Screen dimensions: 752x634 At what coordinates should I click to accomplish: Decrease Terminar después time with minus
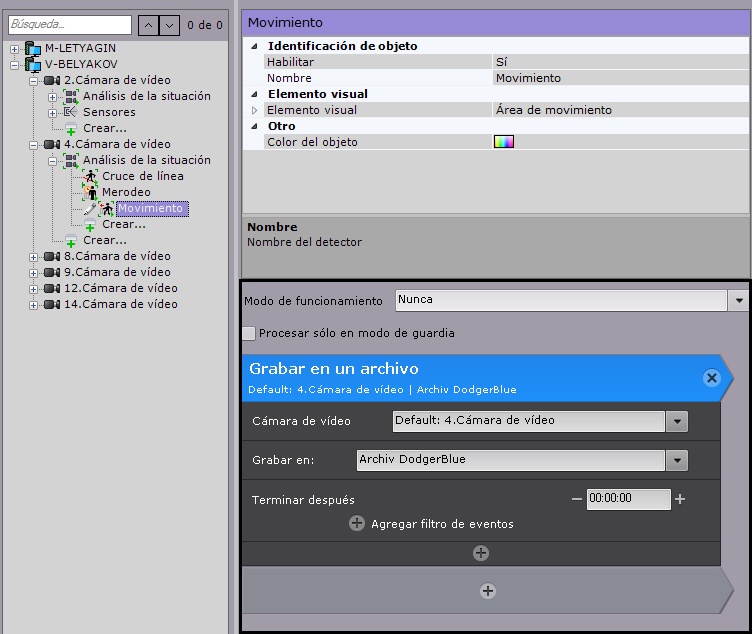click(x=576, y=499)
